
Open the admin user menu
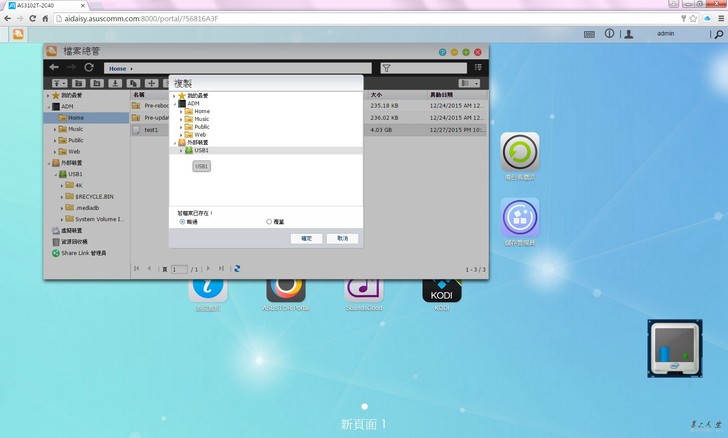(664, 34)
